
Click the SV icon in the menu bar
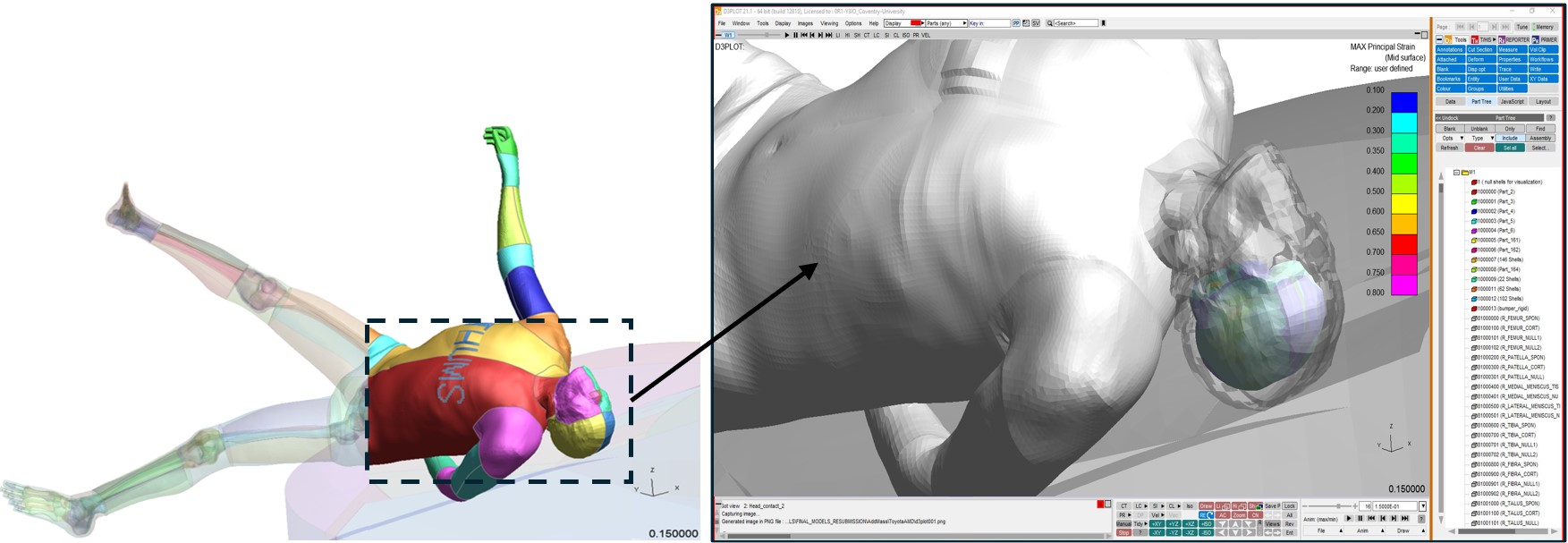[1036, 23]
